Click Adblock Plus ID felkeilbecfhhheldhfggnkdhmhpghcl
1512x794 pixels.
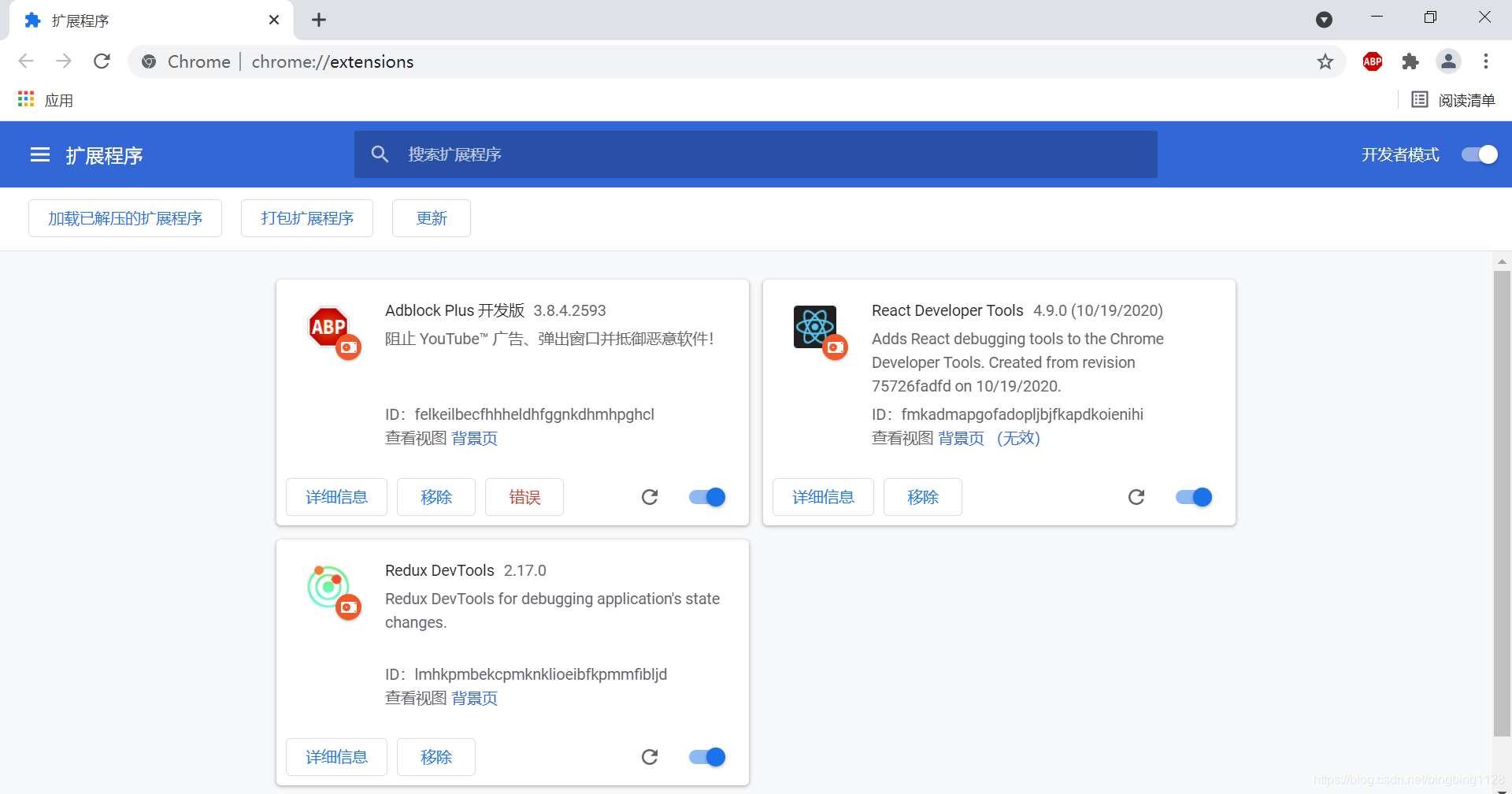click(x=534, y=414)
